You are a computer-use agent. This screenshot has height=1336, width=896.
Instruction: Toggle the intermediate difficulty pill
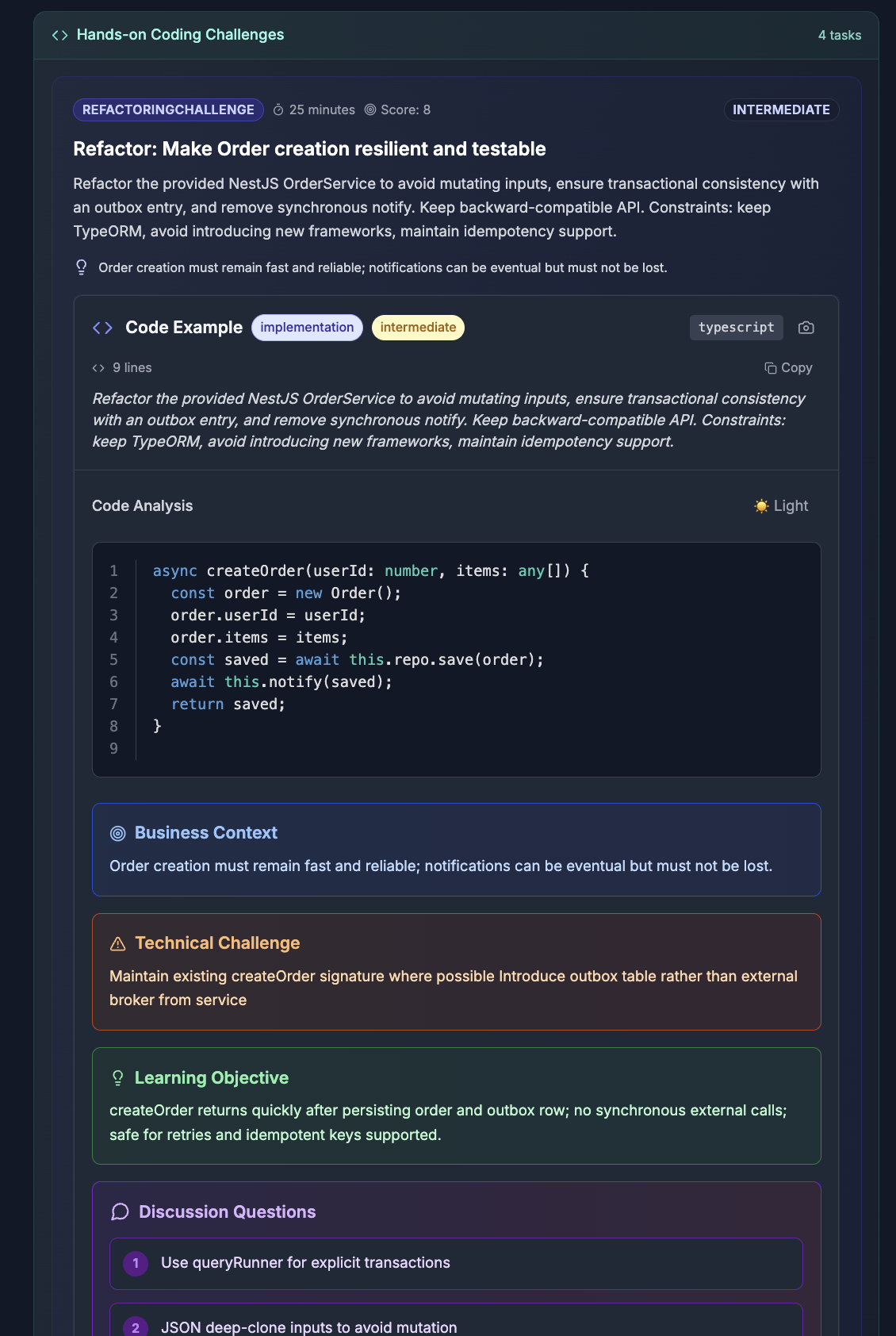point(418,327)
